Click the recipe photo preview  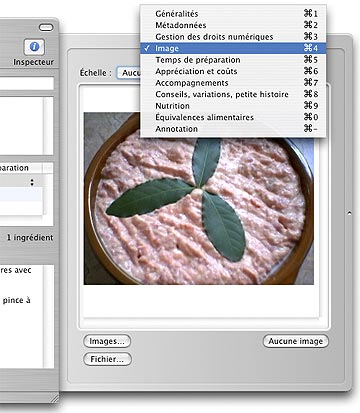pyautogui.click(x=199, y=198)
